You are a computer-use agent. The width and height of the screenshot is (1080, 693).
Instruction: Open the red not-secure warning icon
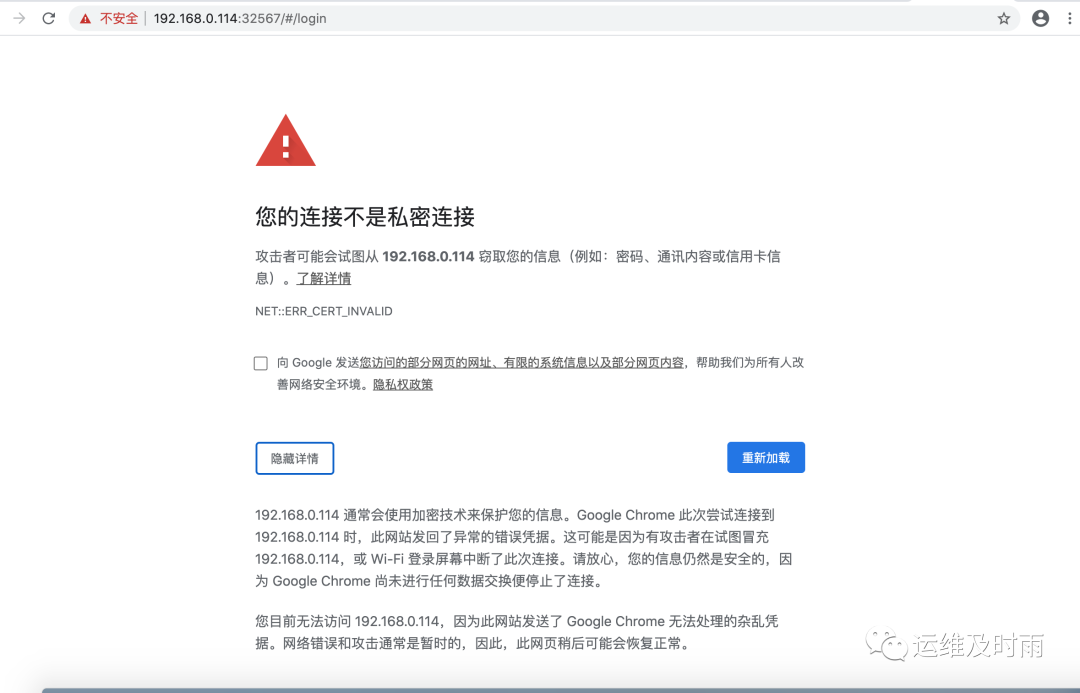85,19
